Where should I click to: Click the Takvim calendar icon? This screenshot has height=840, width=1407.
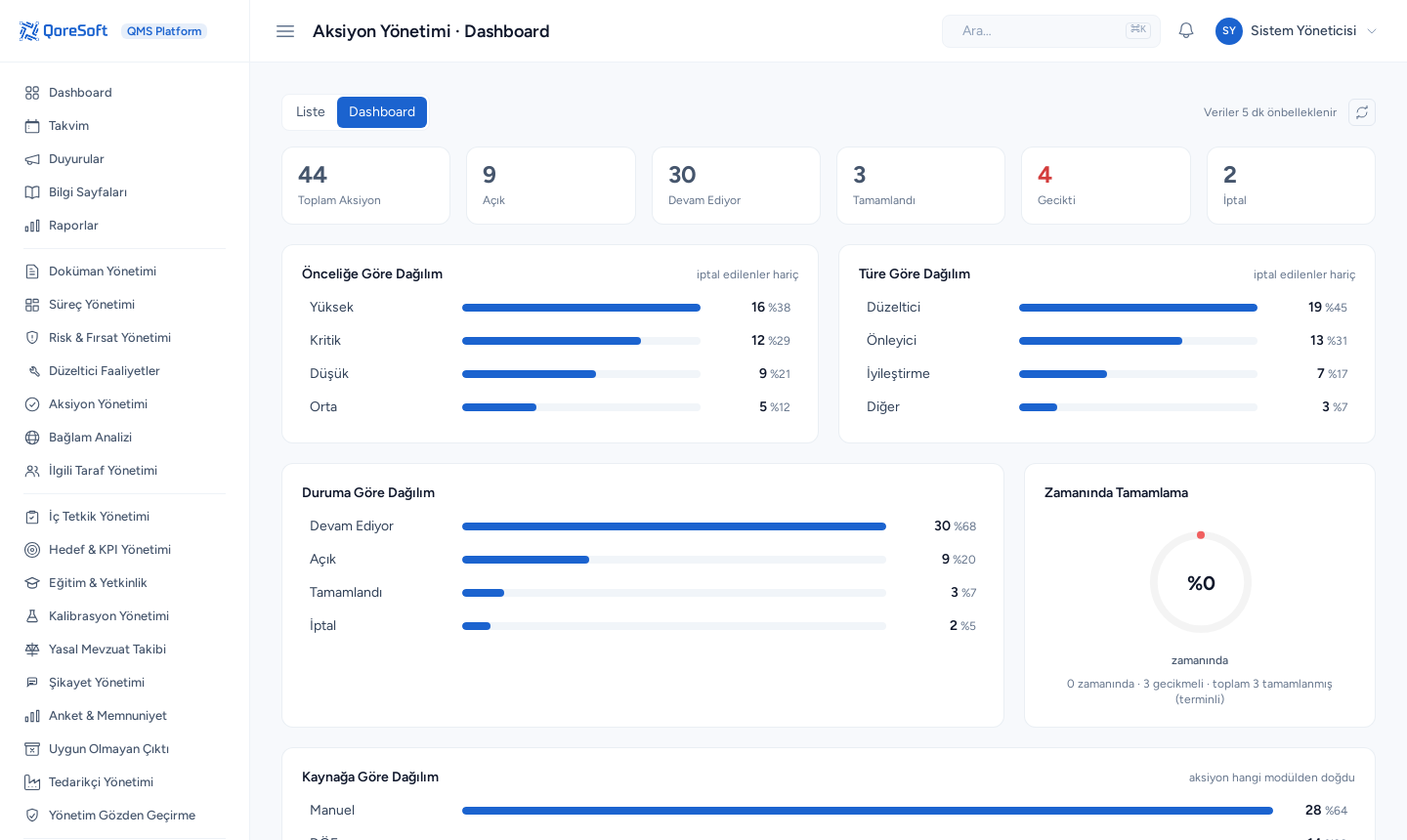tap(32, 126)
